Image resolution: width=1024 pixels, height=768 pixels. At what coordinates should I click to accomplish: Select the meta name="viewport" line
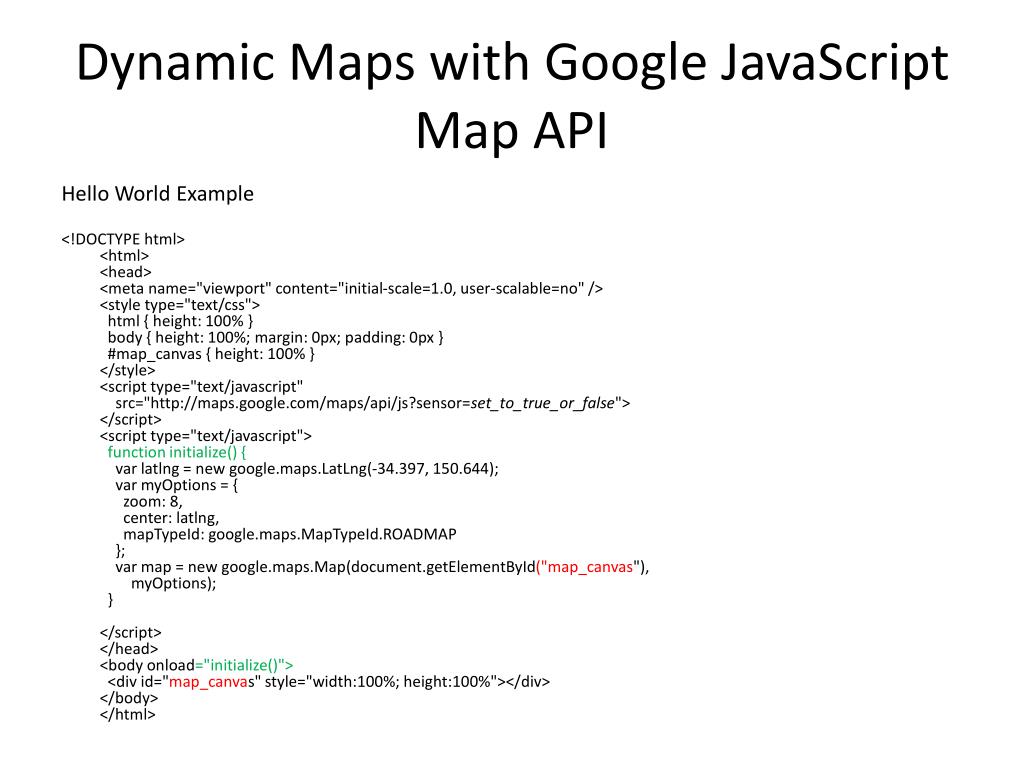[x=351, y=289]
